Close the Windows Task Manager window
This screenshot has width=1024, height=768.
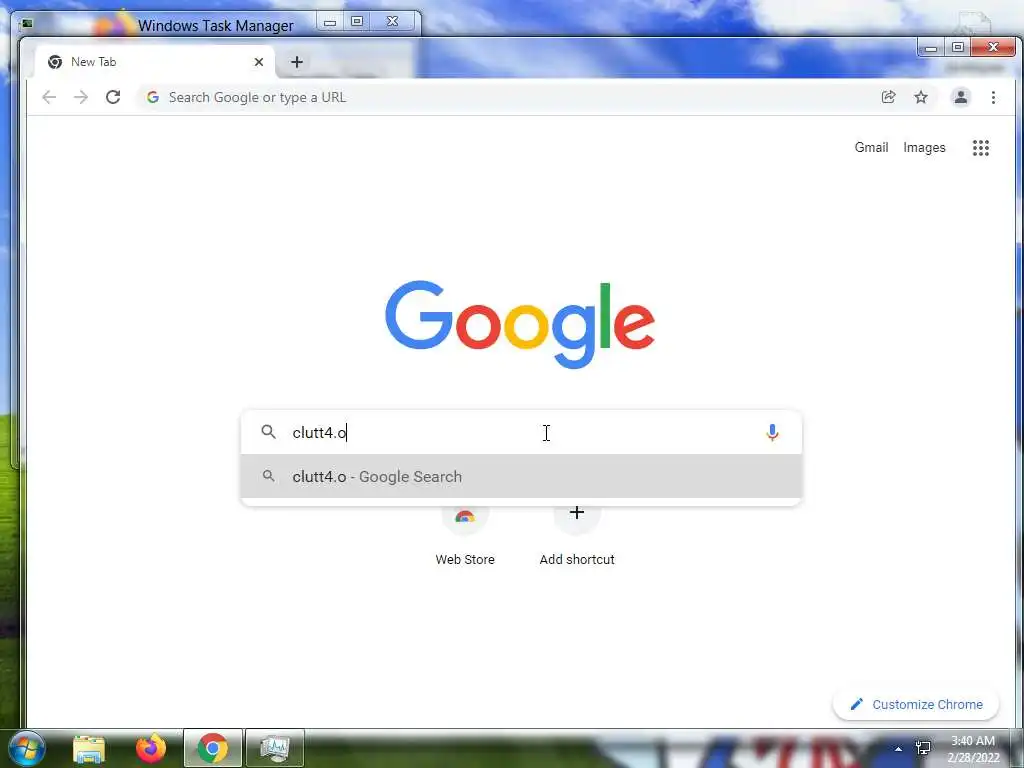pos(392,22)
